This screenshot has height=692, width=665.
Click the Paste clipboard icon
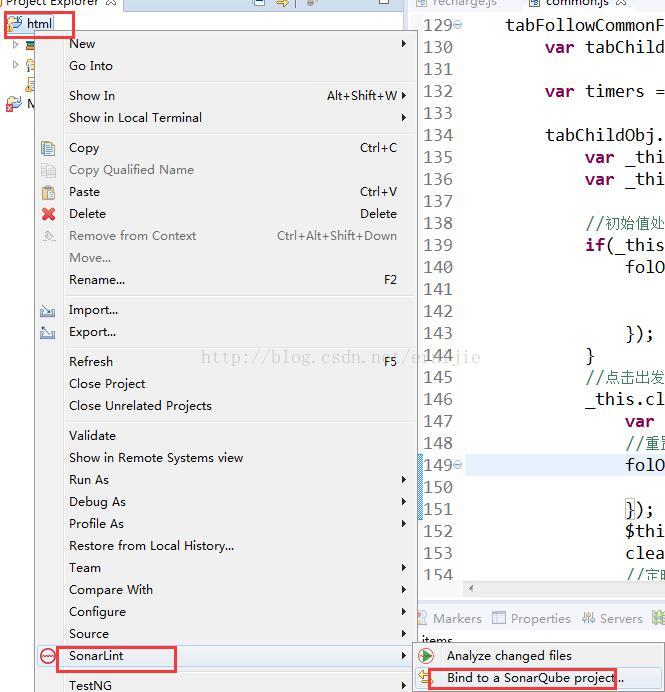coord(48,192)
